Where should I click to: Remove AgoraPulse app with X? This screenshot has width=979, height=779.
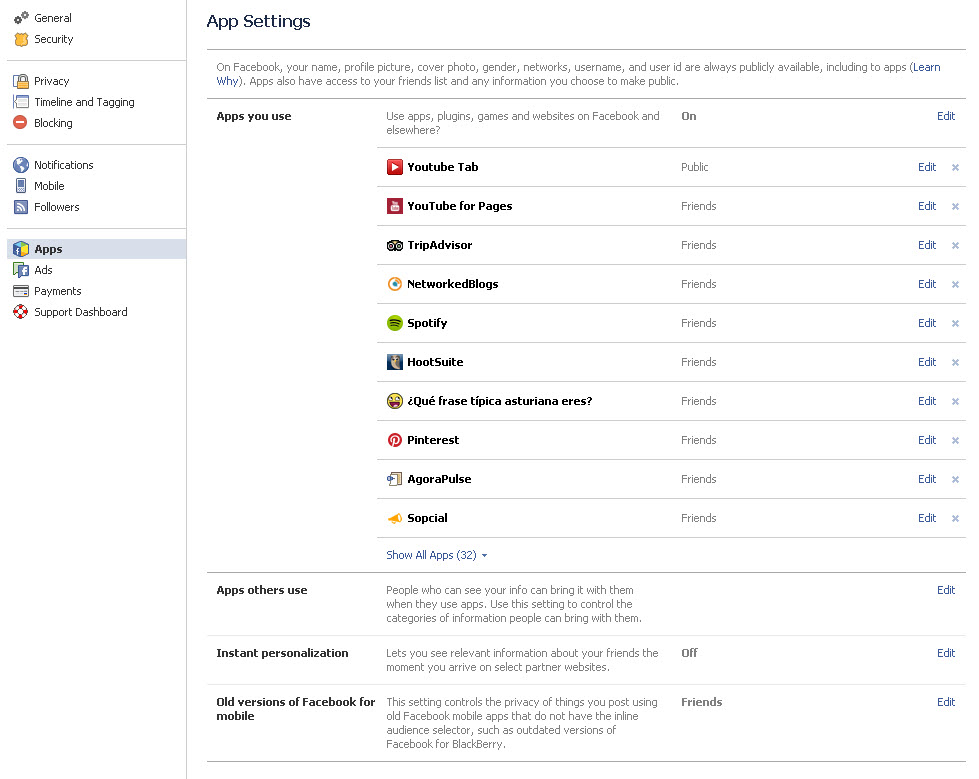point(955,479)
